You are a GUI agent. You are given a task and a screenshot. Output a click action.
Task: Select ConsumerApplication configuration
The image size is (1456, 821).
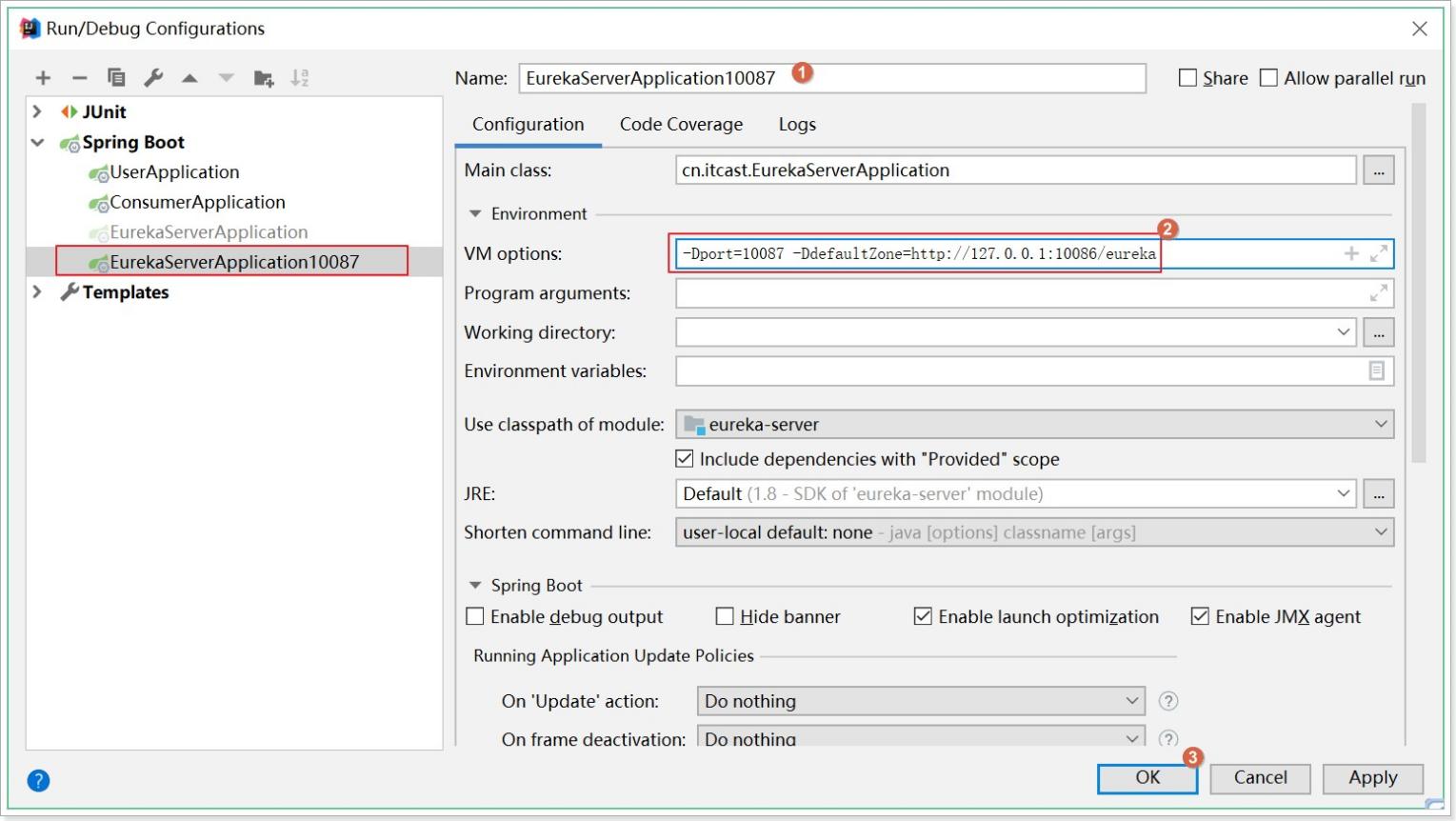pyautogui.click(x=197, y=203)
